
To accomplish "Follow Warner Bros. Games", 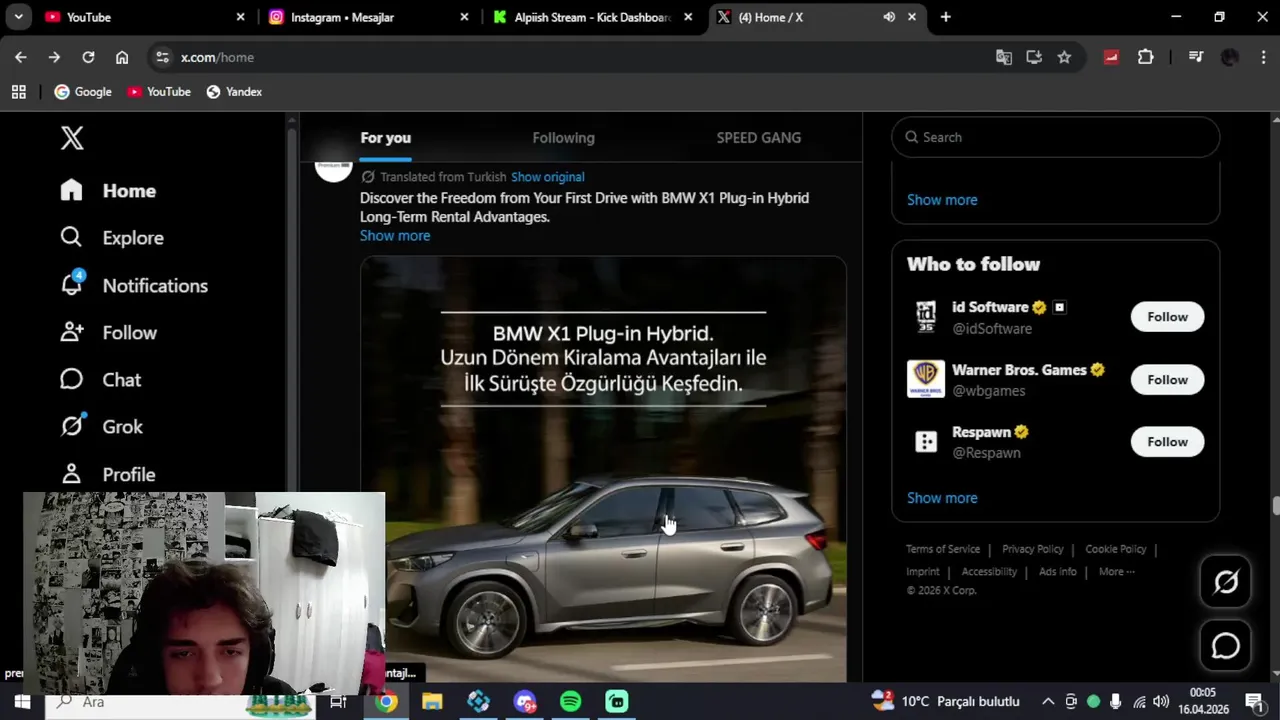I will (1167, 380).
